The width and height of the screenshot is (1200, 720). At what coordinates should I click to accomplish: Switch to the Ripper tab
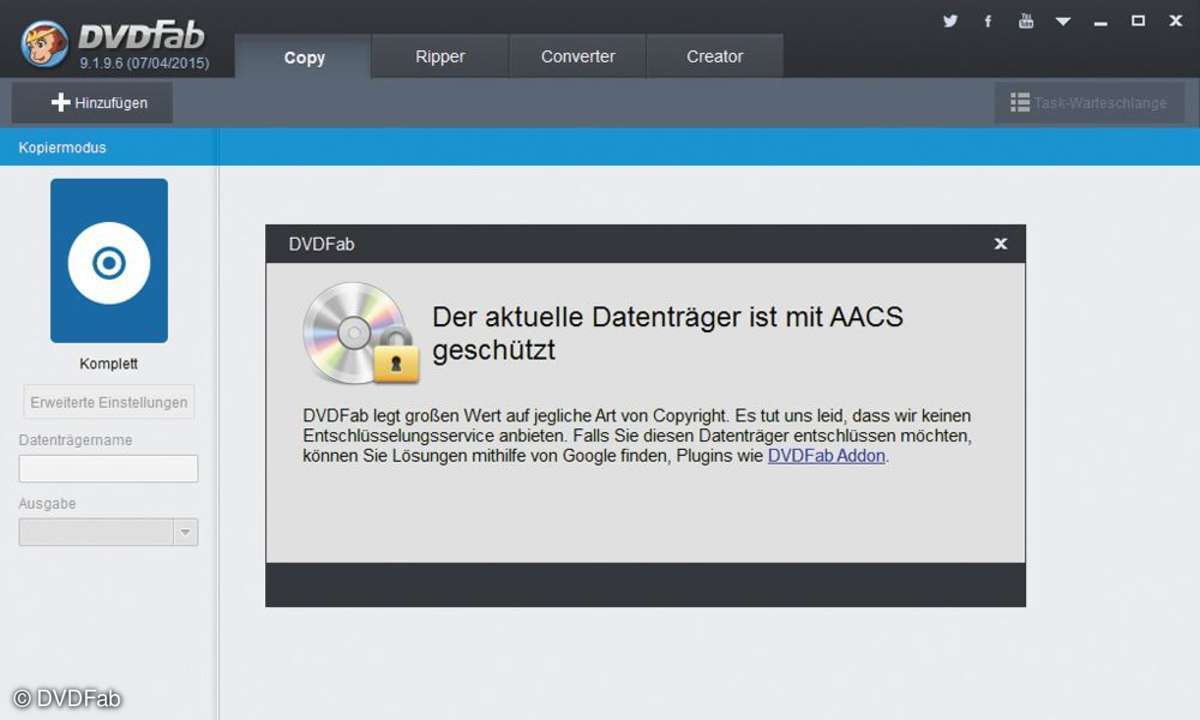pyautogui.click(x=440, y=57)
